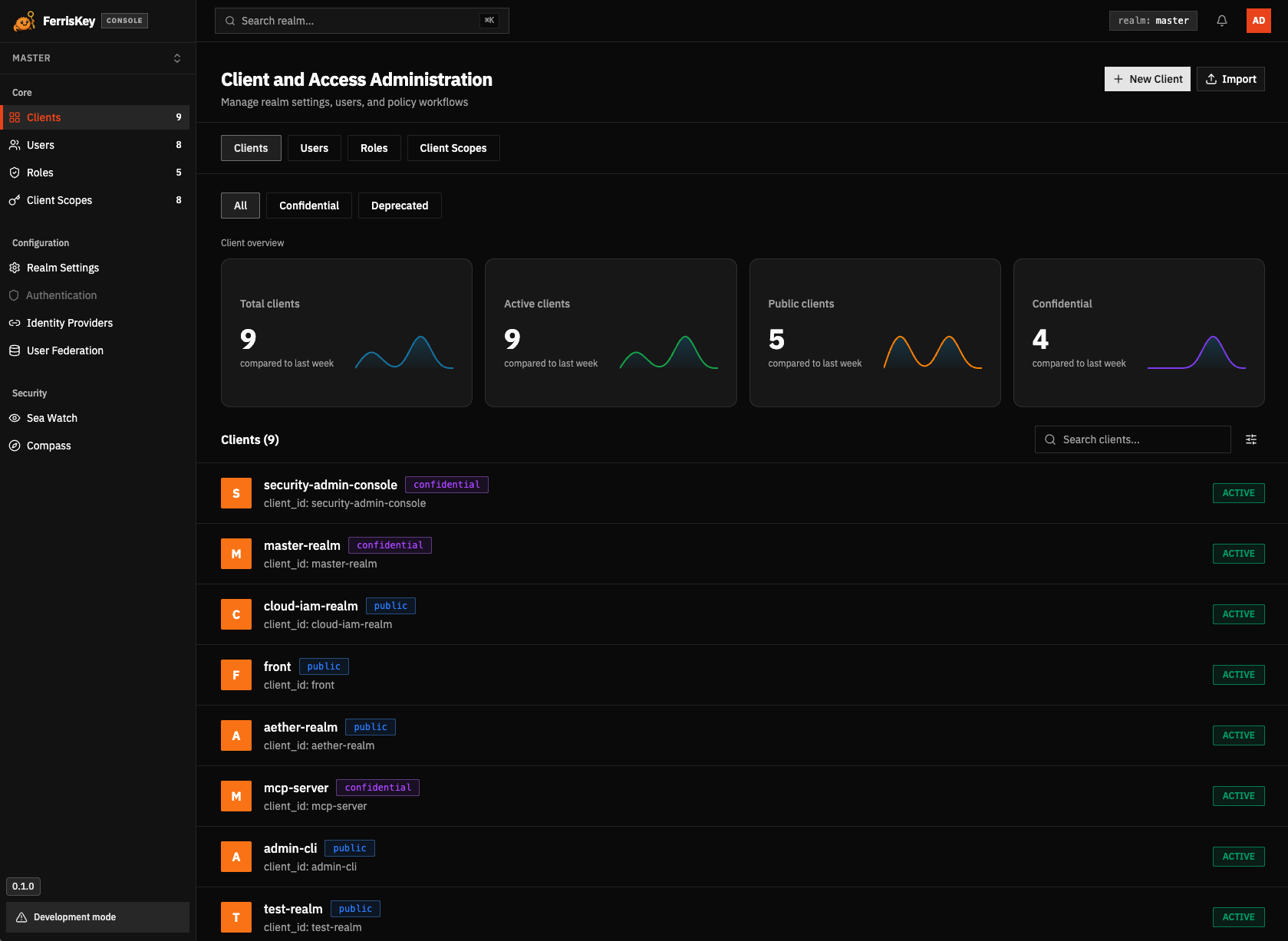Click the Search clients input field
The height and width of the screenshot is (941, 1288).
click(x=1132, y=439)
